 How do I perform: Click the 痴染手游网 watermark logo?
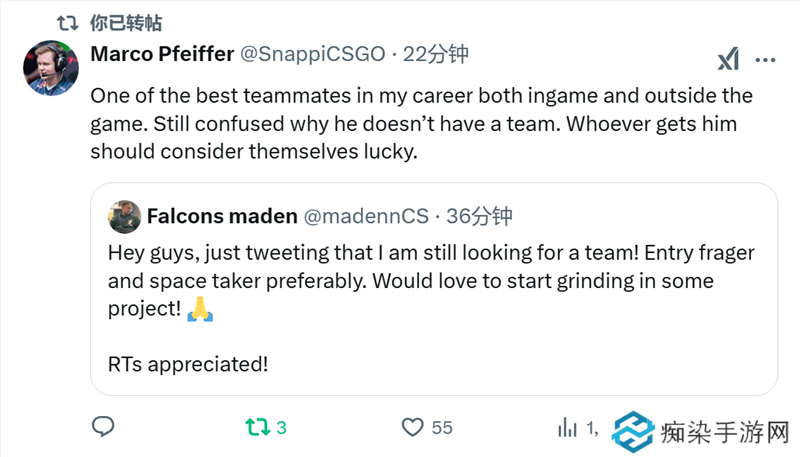[x=700, y=432]
